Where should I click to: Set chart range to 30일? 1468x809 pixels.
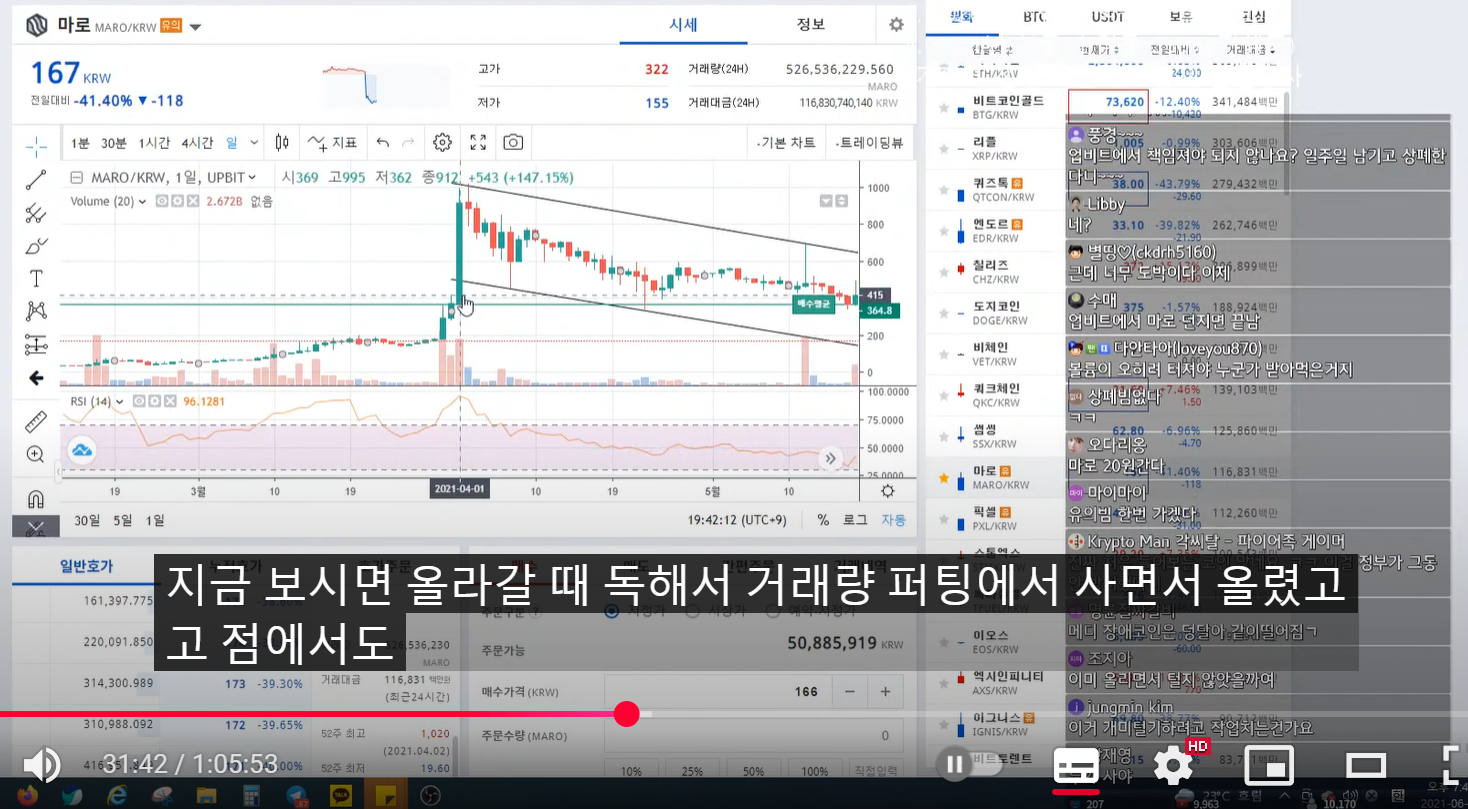coord(87,520)
